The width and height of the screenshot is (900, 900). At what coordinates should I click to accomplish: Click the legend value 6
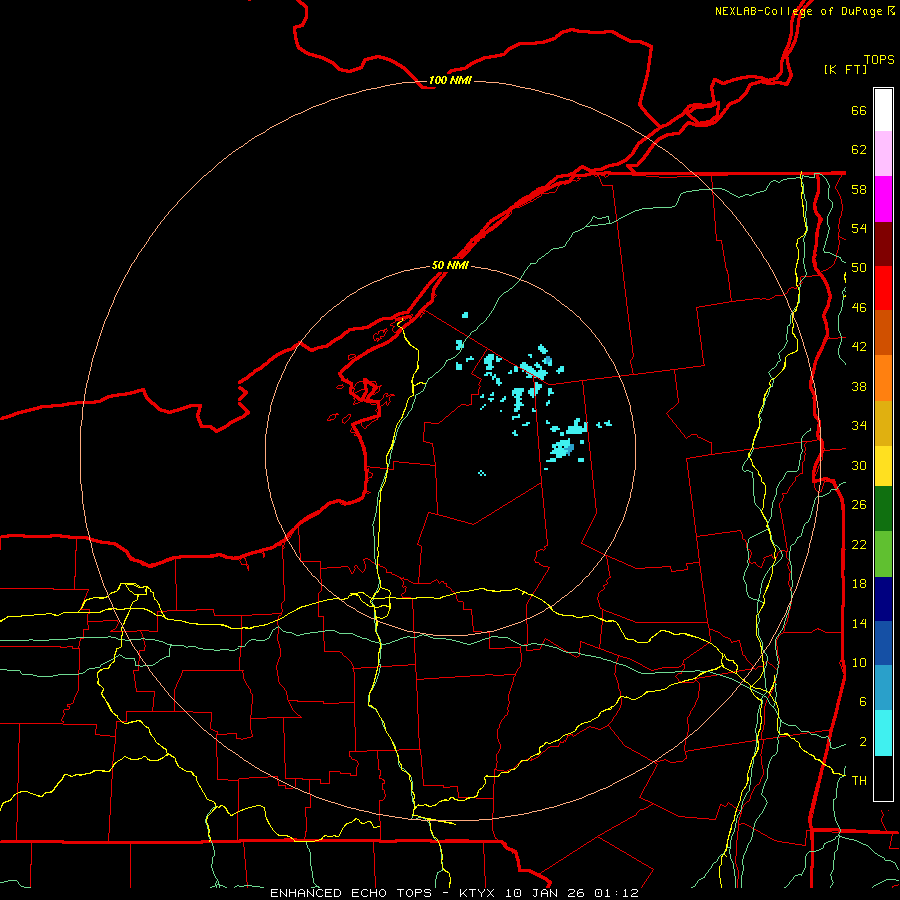coord(862,702)
